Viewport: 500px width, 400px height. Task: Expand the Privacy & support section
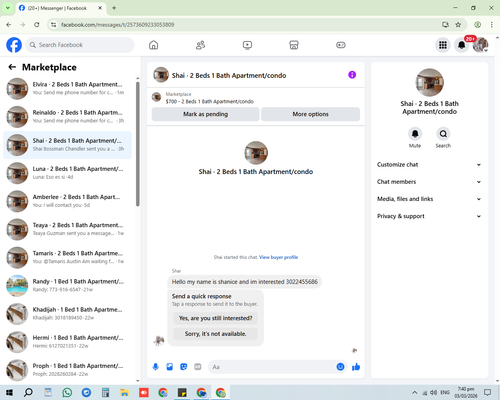tap(429, 216)
